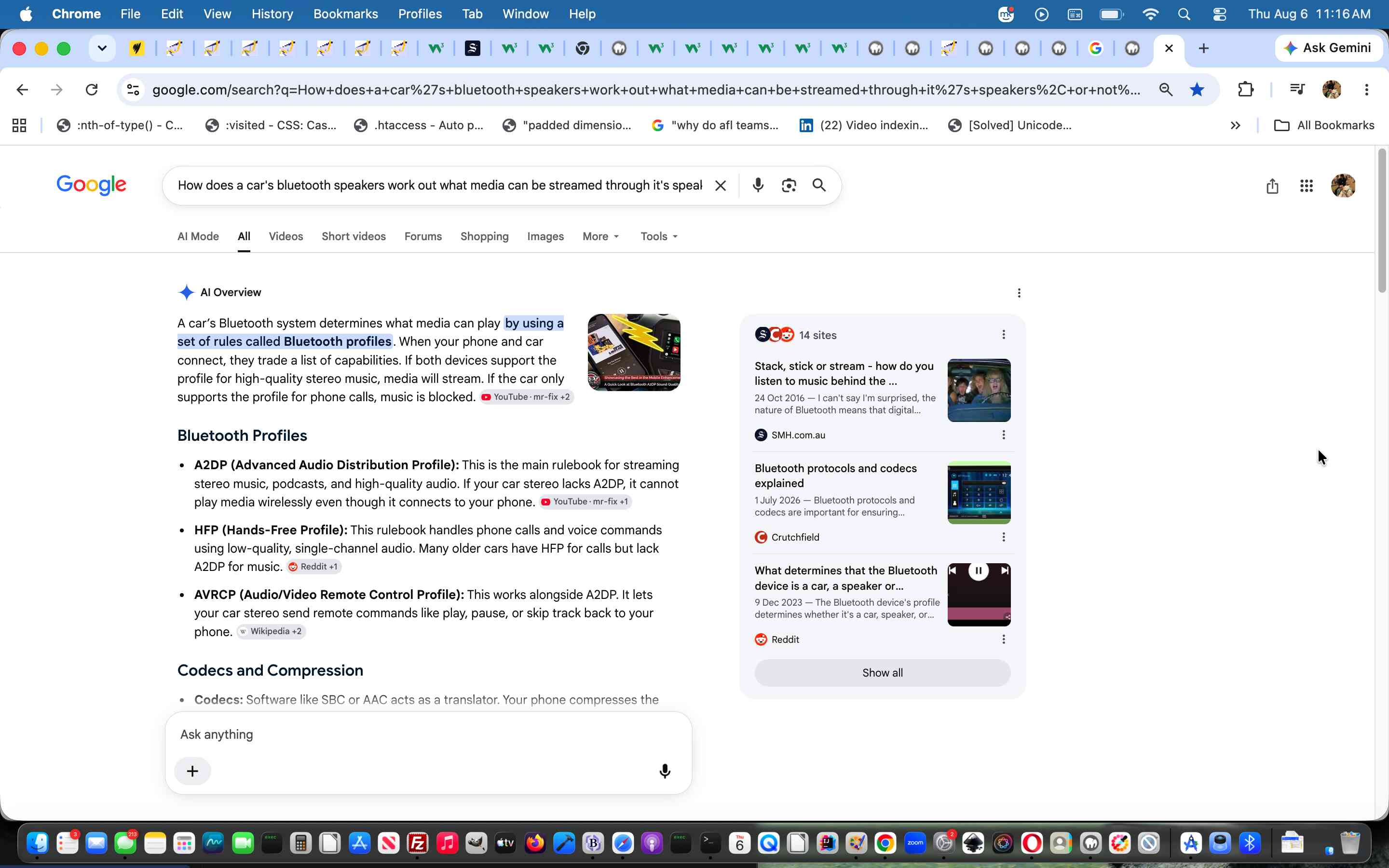Open options for the Reddit source

(x=1003, y=639)
